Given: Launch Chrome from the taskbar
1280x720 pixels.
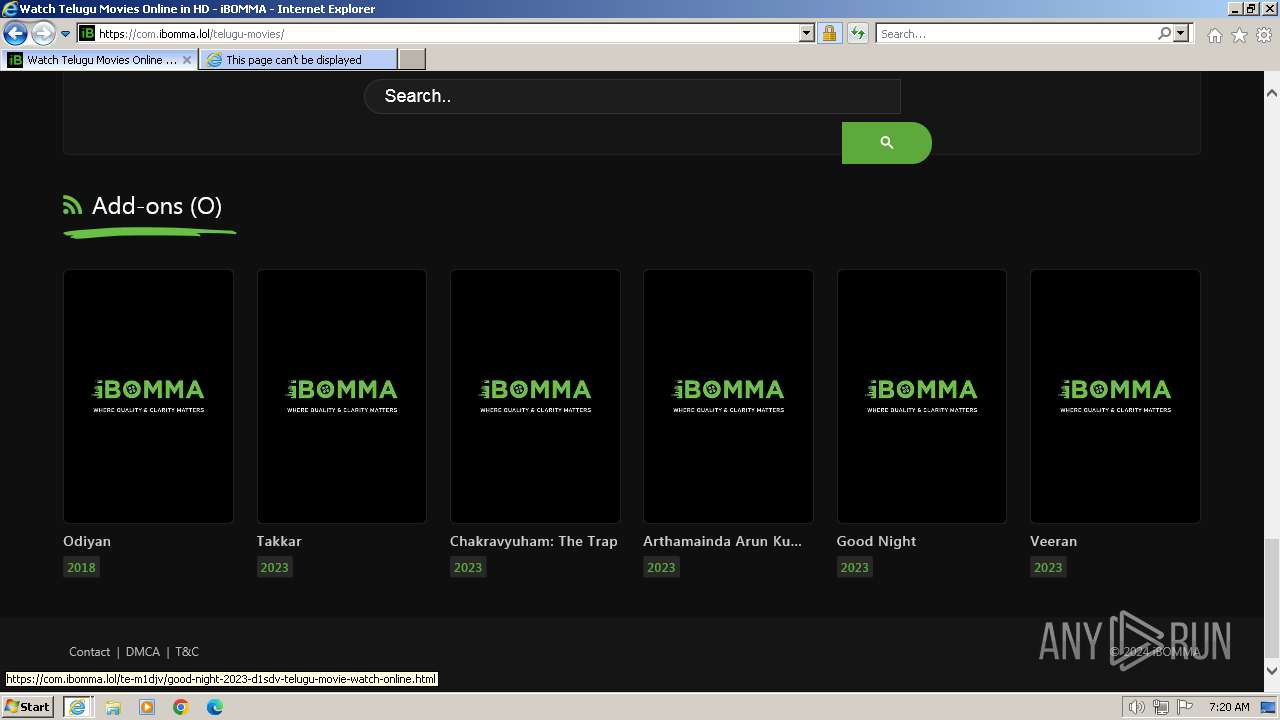Looking at the screenshot, I should tap(181, 707).
